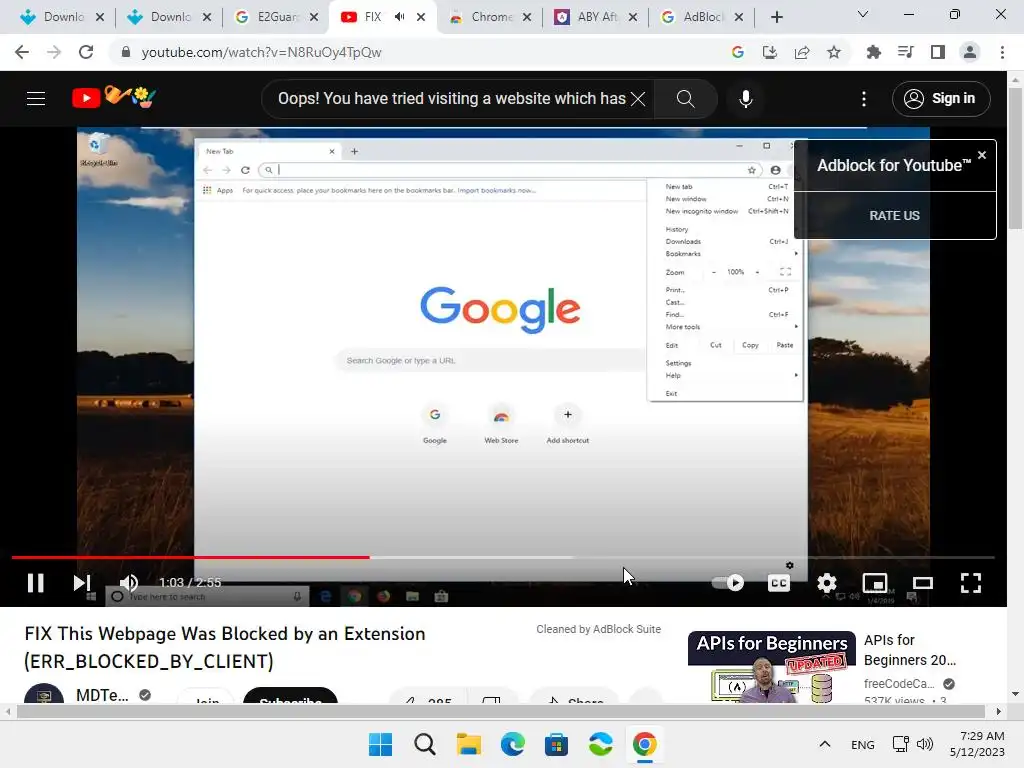This screenshot has width=1024, height=768.
Task: Open Windows taskbar search
Action: click(424, 744)
